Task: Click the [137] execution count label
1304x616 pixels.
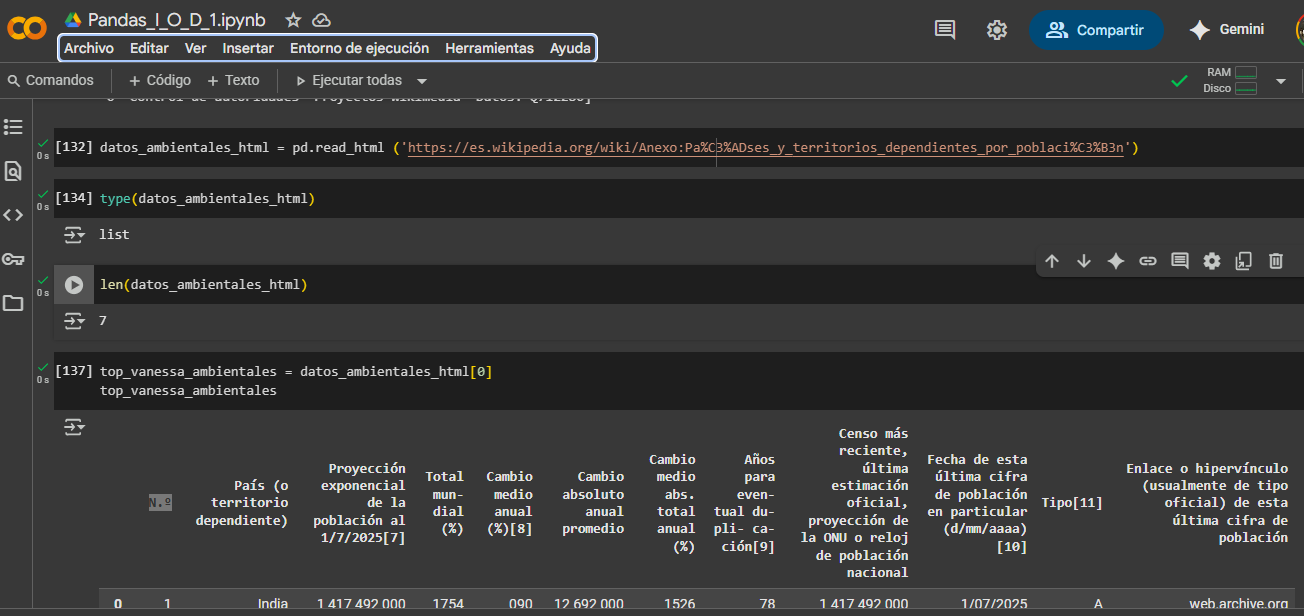Action: (x=74, y=372)
